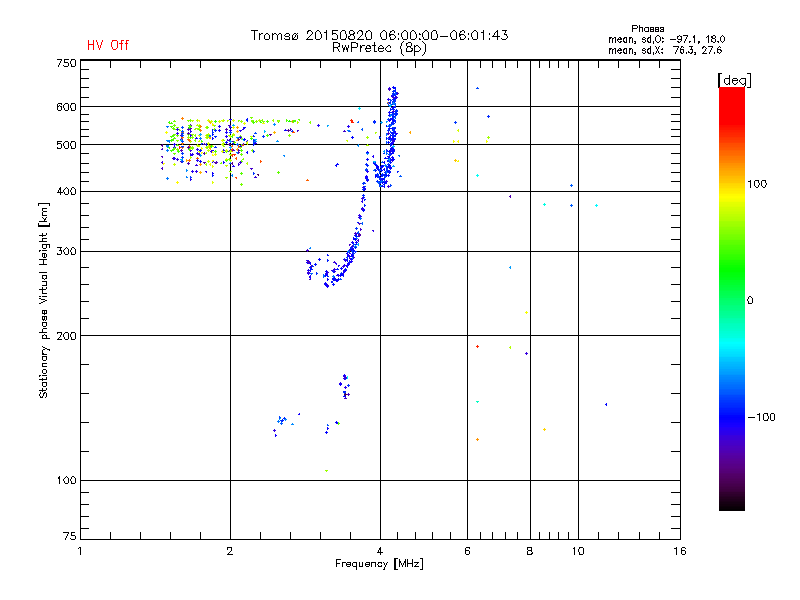
Task: Click the 'mean, sd,X: 76.3, 27.6' line
Action: 665,50
